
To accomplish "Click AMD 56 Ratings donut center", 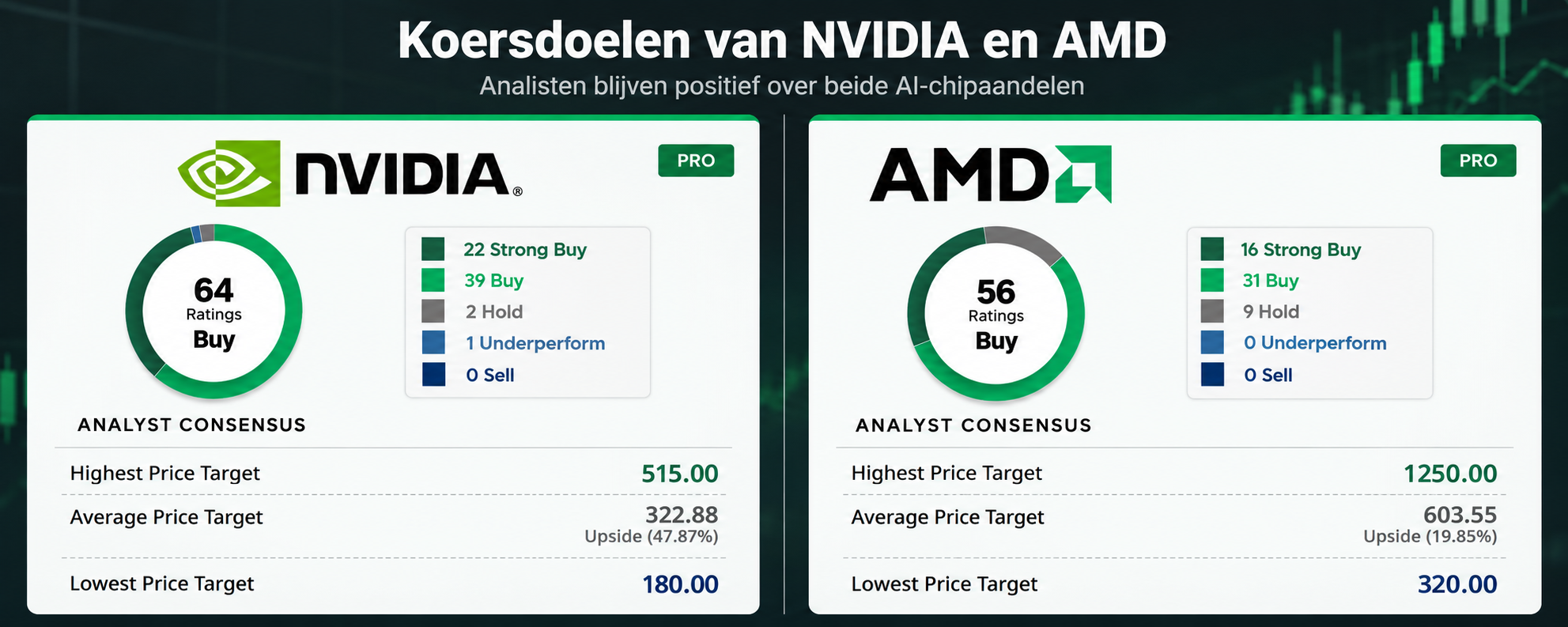I will pos(996,314).
